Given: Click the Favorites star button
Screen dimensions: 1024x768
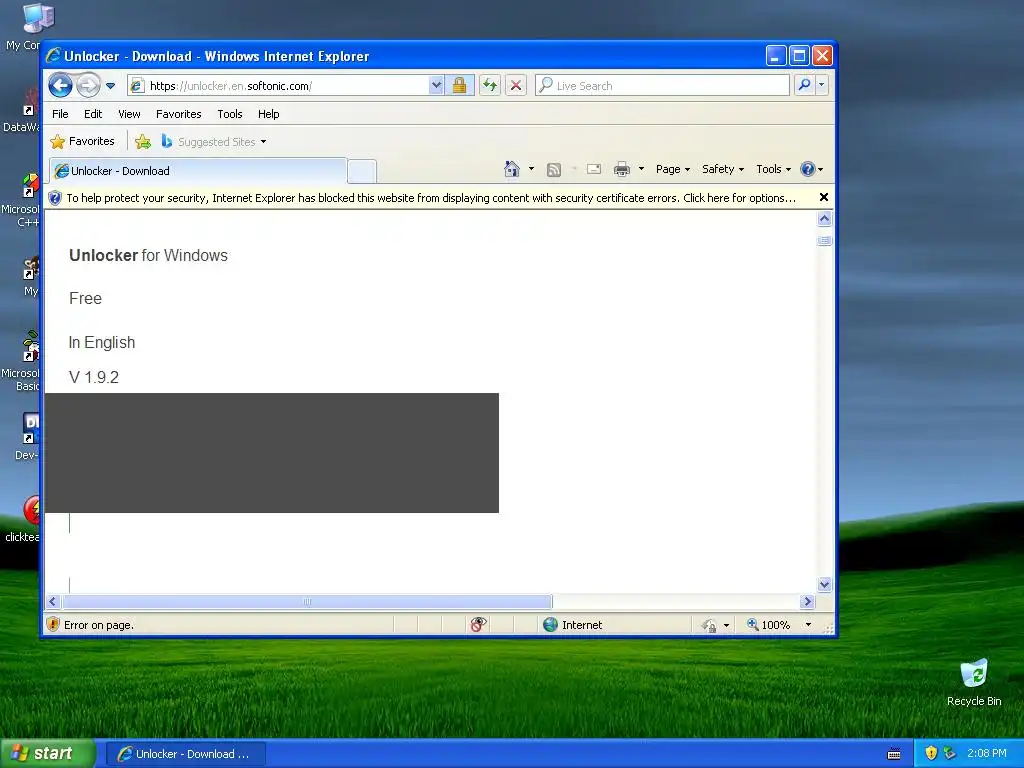Looking at the screenshot, I should pyautogui.click(x=82, y=141).
